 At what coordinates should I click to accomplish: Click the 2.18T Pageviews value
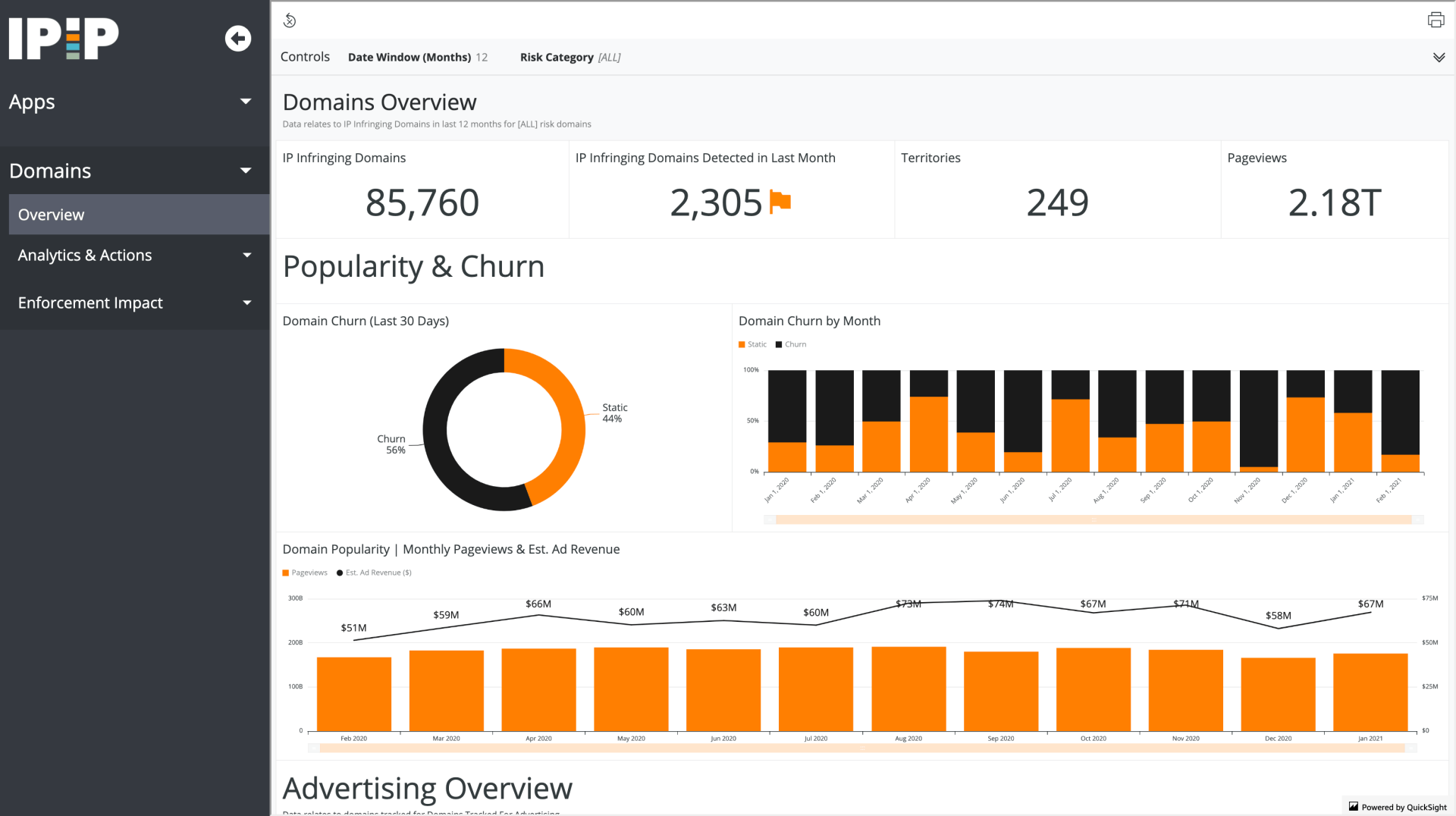(1335, 202)
